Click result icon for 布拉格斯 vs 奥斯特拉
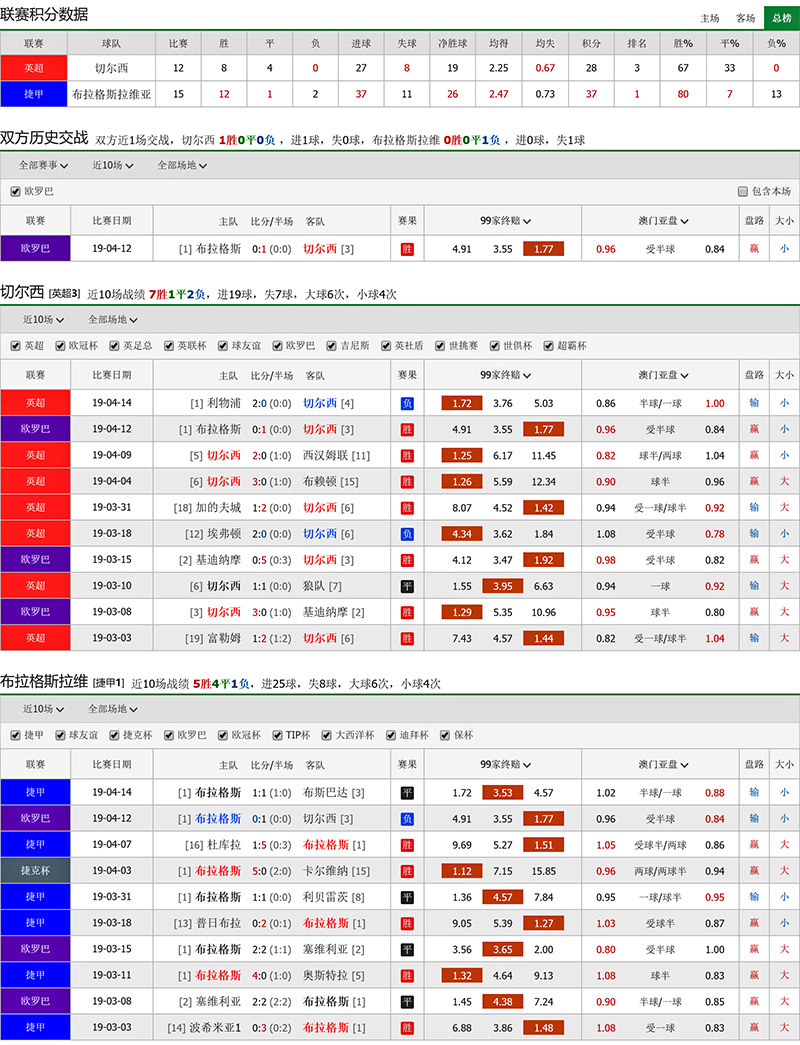800x1045 pixels. [x=407, y=976]
